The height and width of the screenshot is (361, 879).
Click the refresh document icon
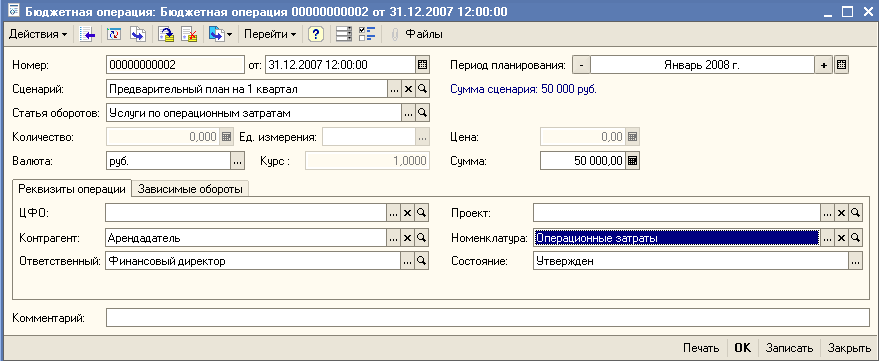click(114, 34)
